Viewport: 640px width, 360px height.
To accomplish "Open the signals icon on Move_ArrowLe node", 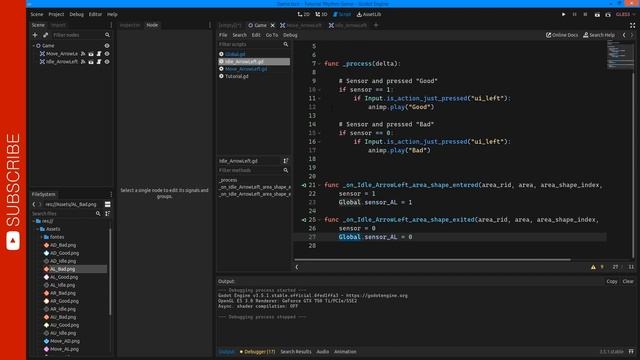I will [83, 54].
